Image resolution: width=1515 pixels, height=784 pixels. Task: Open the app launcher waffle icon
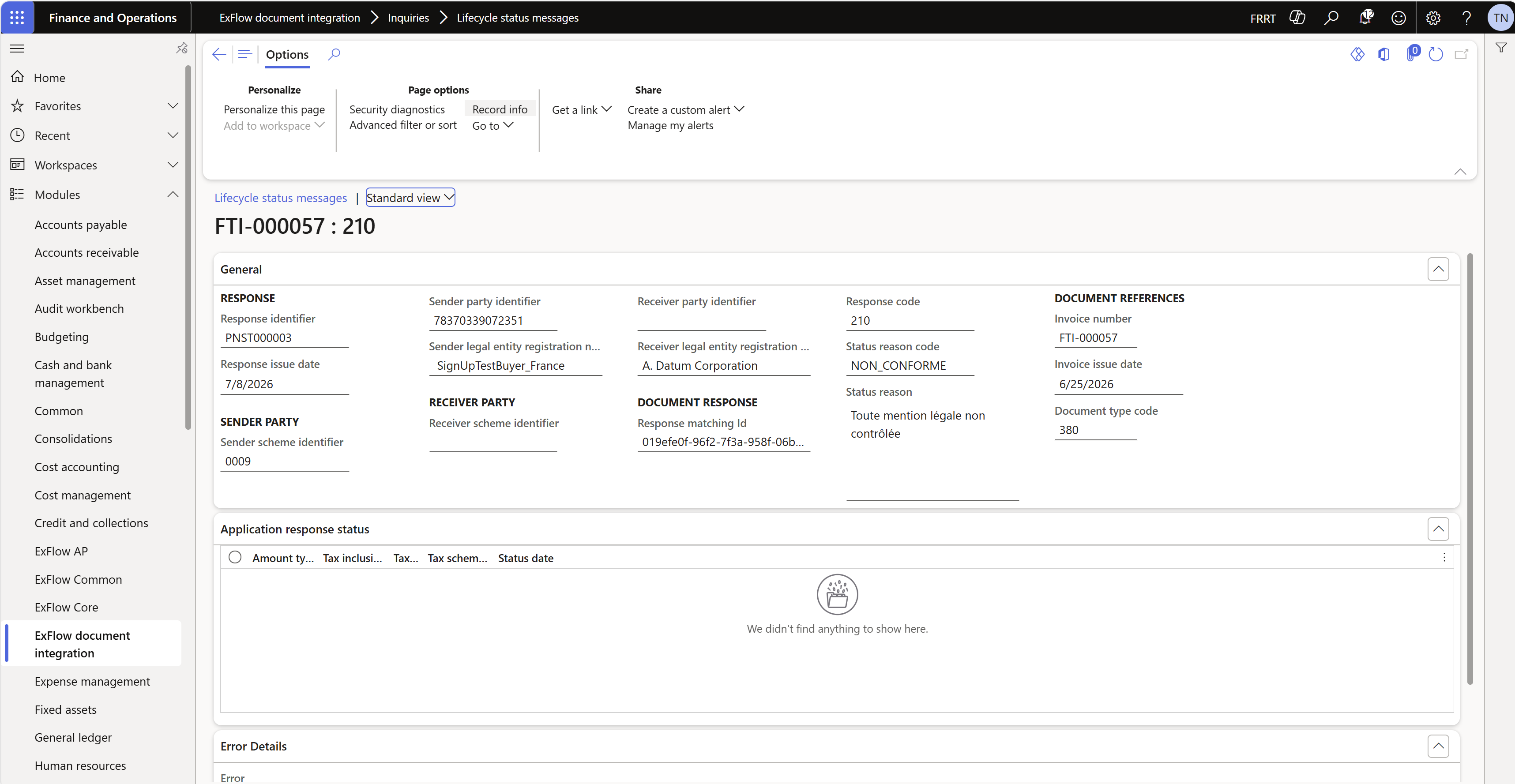tap(17, 18)
